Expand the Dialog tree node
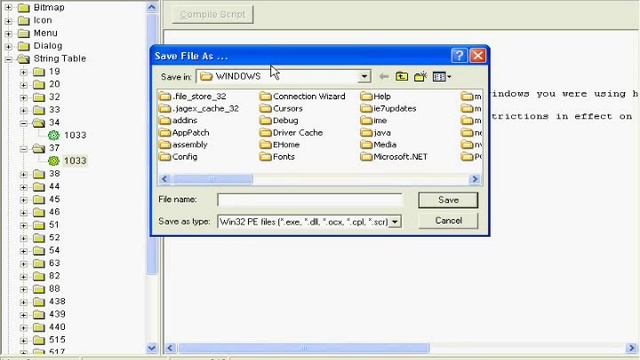This screenshot has height=360, width=640. pyautogui.click(x=9, y=46)
